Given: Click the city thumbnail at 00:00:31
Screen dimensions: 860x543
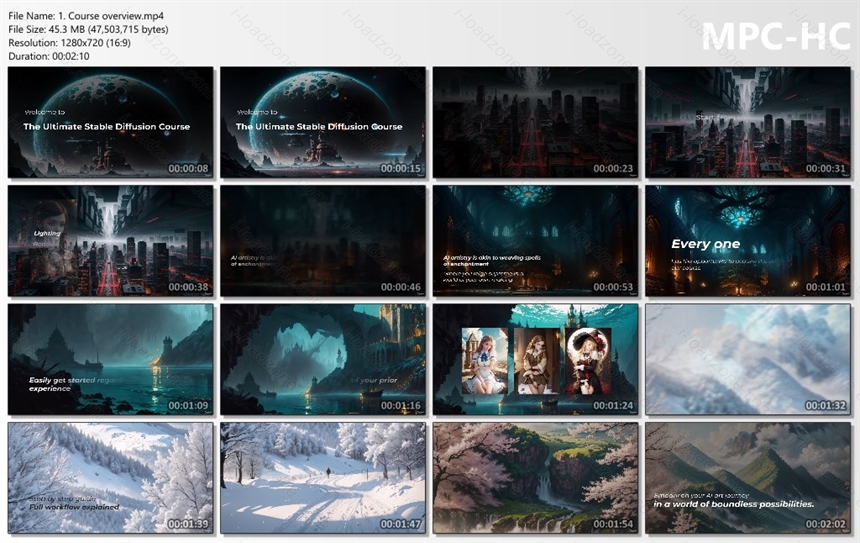Looking at the screenshot, I should 748,122.
